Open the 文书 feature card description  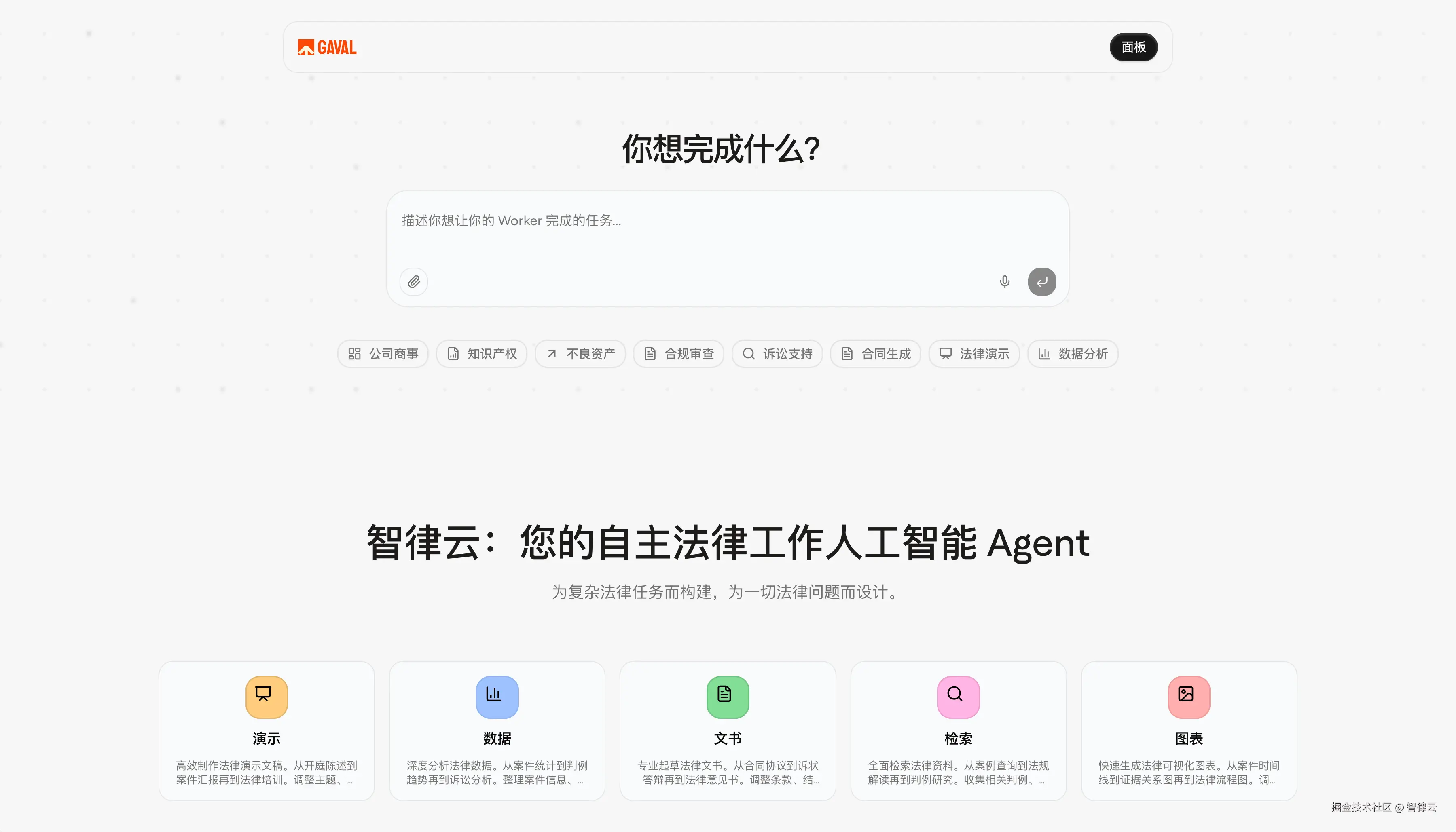pos(727,773)
